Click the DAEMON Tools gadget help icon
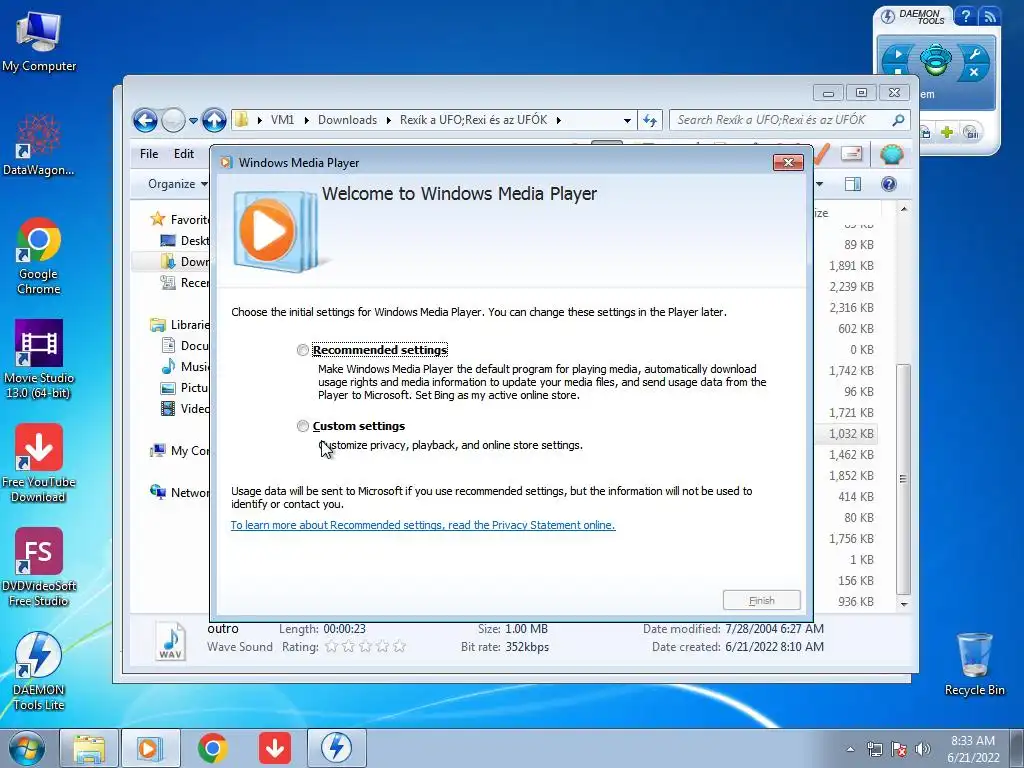Screen dimensions: 1024x768 (x=965, y=16)
